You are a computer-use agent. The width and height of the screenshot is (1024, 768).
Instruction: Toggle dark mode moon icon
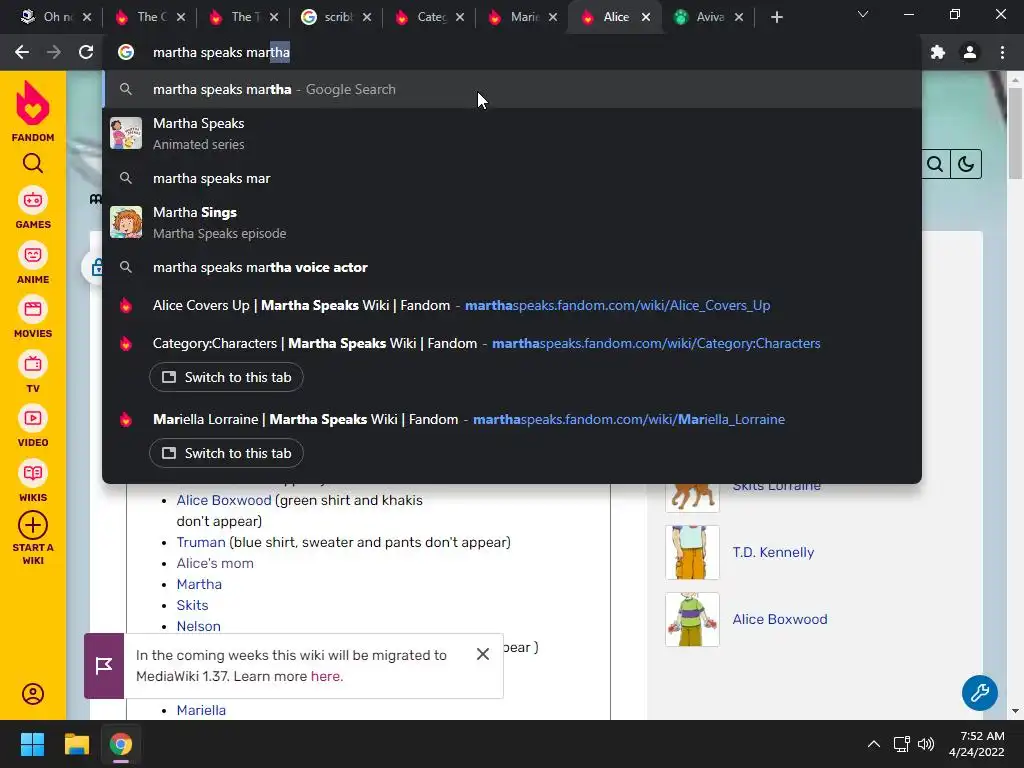[x=966, y=164]
